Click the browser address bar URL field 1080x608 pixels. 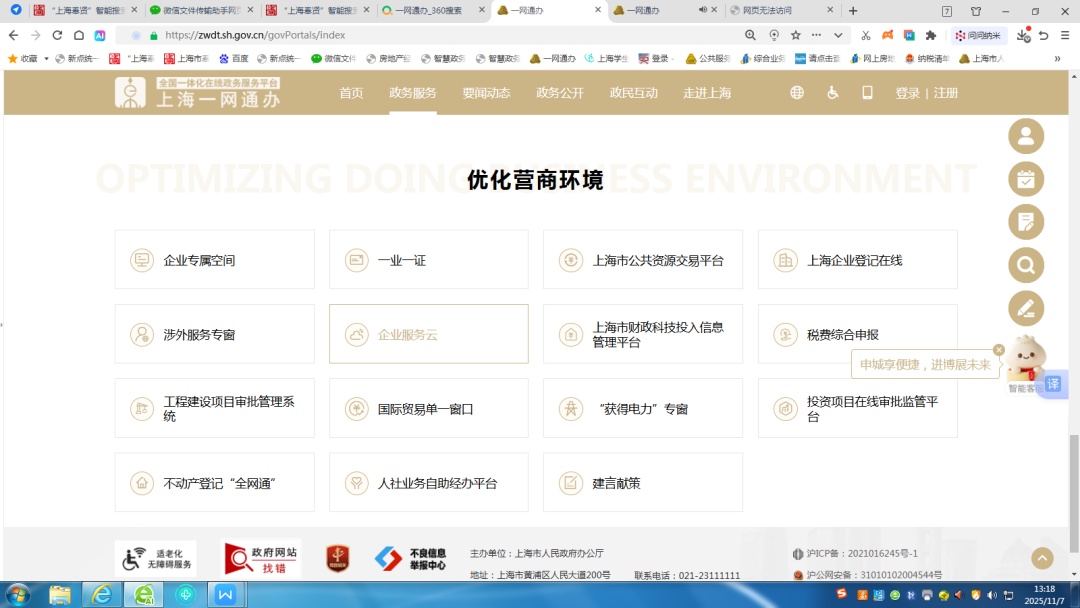440,35
